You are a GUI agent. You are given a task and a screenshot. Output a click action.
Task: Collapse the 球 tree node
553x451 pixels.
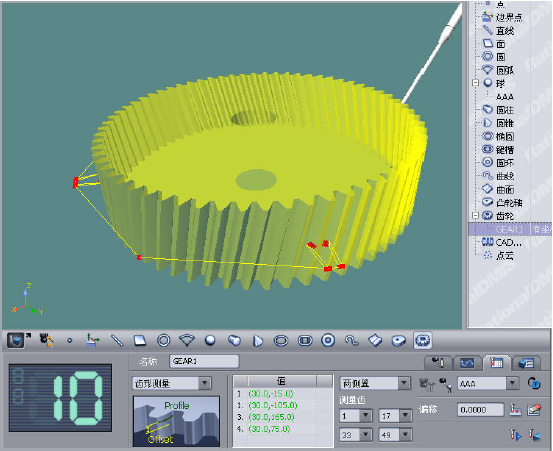(475, 83)
